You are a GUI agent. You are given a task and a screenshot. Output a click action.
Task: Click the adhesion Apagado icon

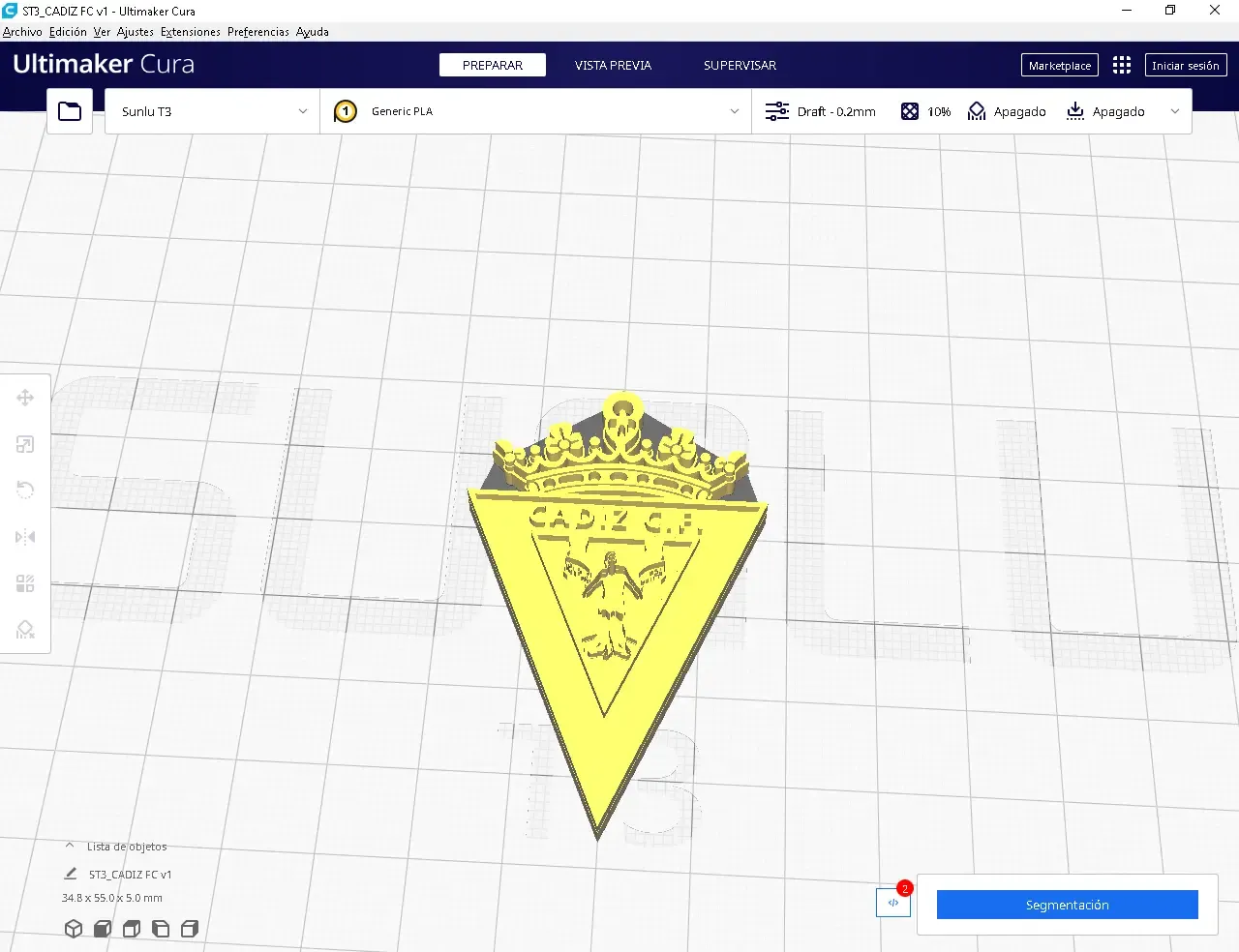[1075, 111]
